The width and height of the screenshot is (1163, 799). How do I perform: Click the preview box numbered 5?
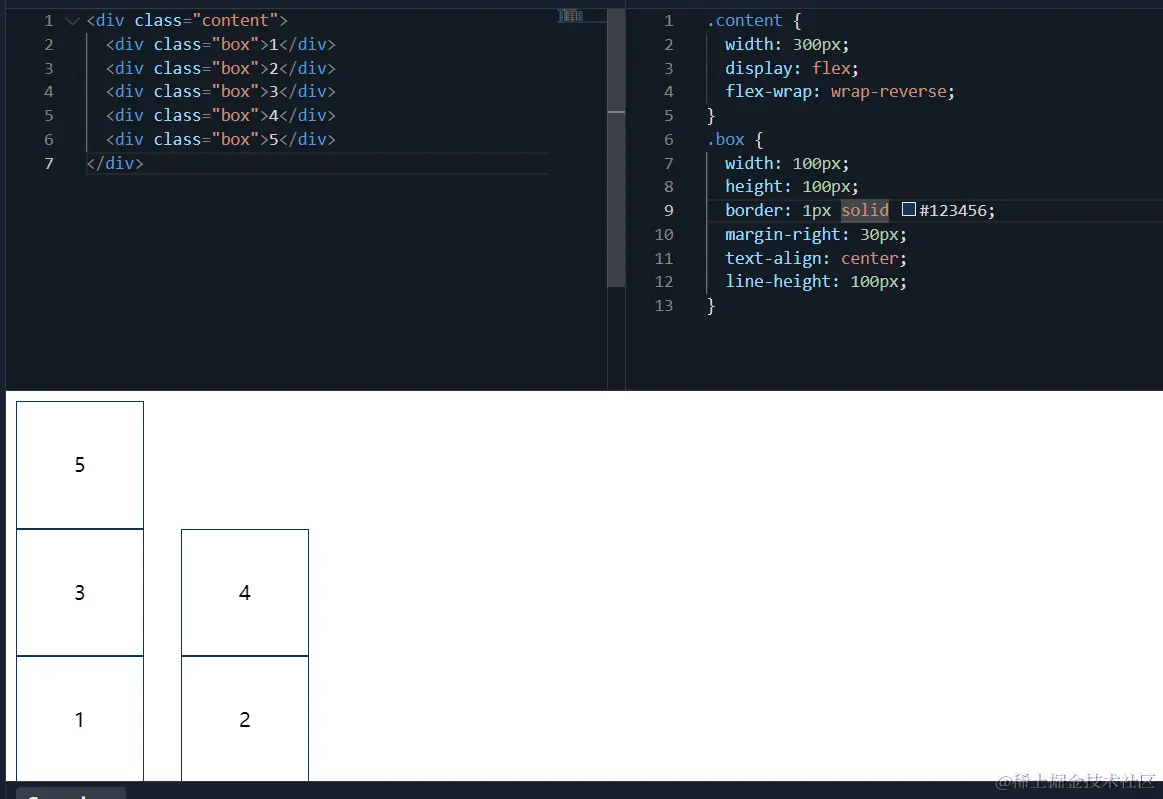pyautogui.click(x=80, y=465)
